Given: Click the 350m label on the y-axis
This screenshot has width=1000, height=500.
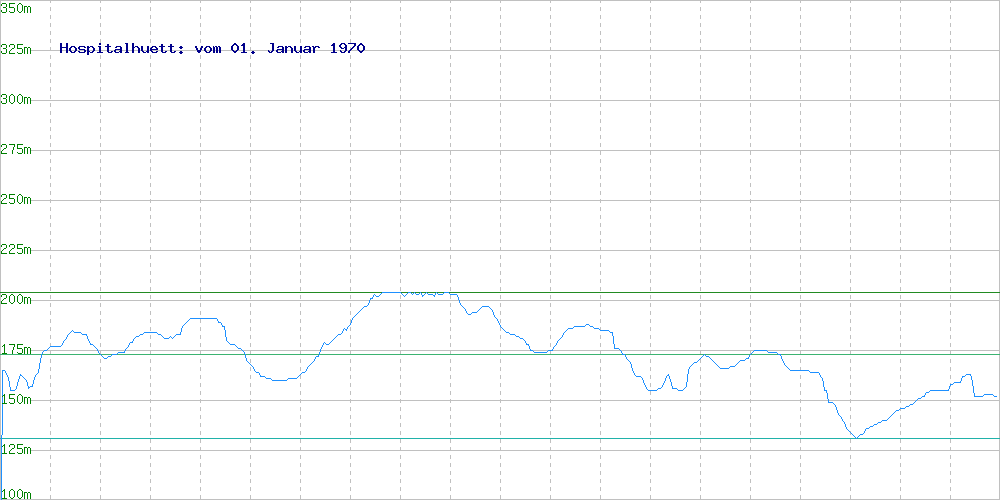Looking at the screenshot, I should click(x=16, y=7).
